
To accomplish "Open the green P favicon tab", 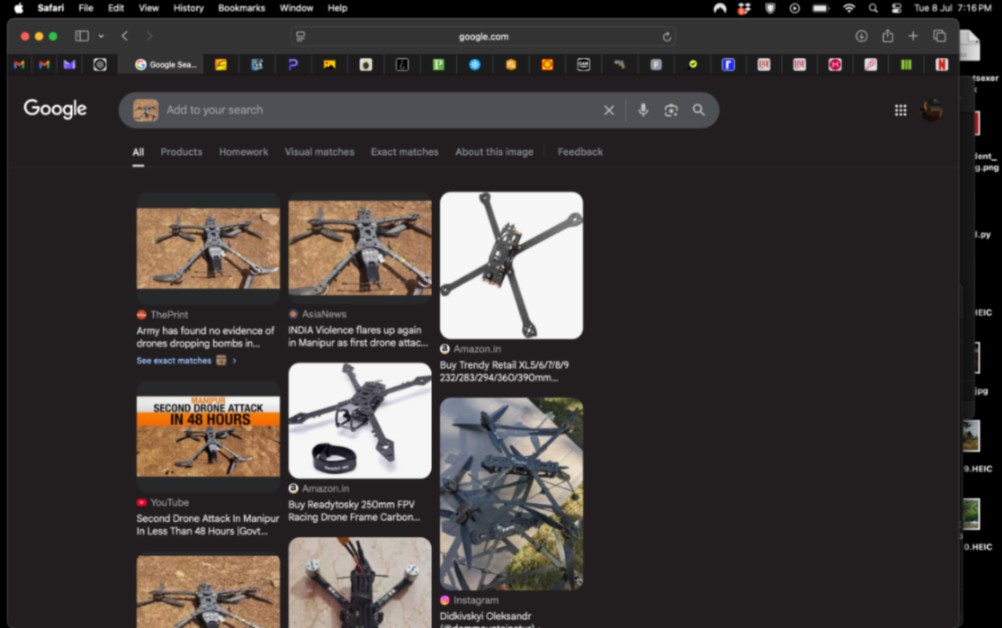I will 438,65.
